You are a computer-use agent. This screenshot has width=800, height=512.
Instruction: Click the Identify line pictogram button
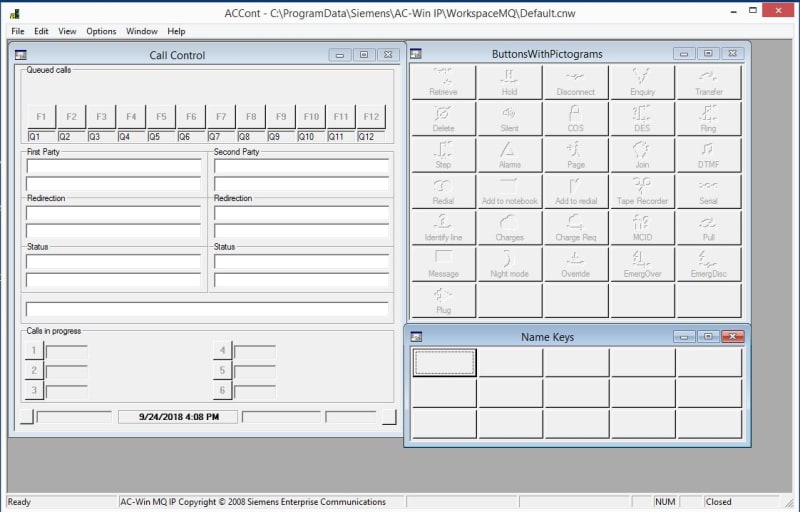click(x=443, y=227)
